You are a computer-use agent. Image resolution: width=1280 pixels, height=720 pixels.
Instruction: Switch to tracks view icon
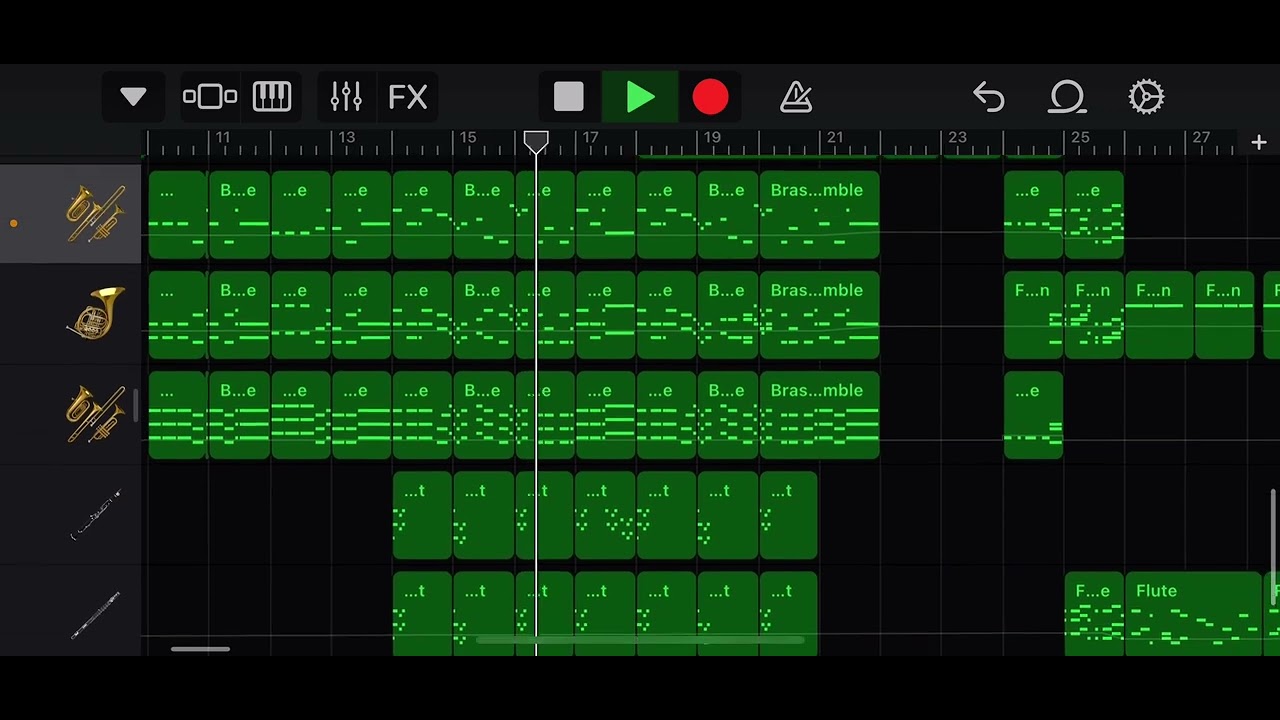(210, 97)
